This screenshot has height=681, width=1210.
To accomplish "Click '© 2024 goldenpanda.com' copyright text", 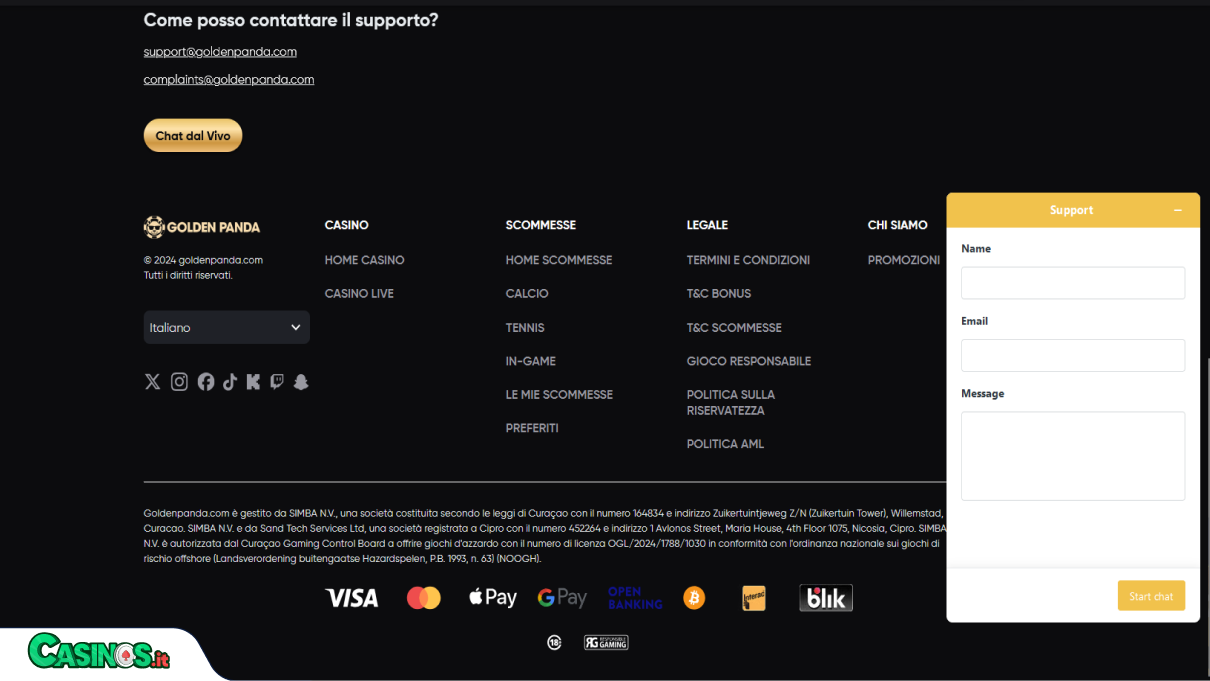I will pos(203,260).
